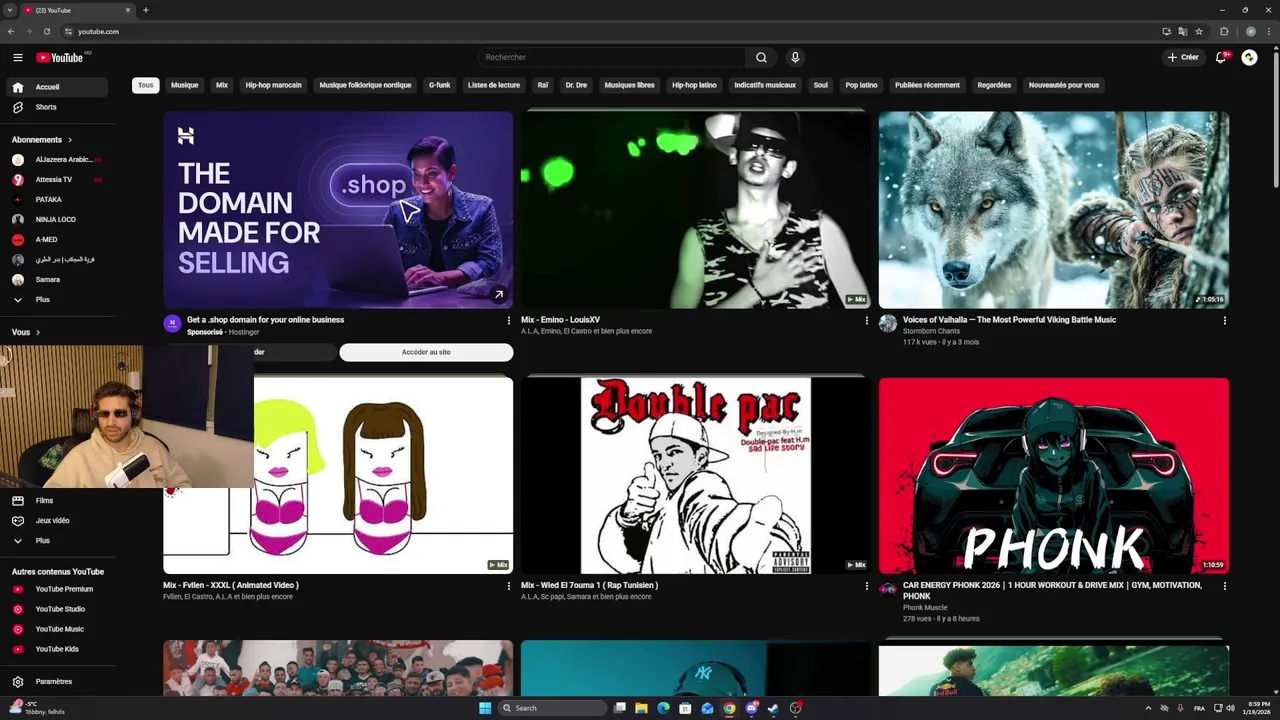Click the Rechercher search field
Screen dimensions: 1280x720
coord(612,57)
